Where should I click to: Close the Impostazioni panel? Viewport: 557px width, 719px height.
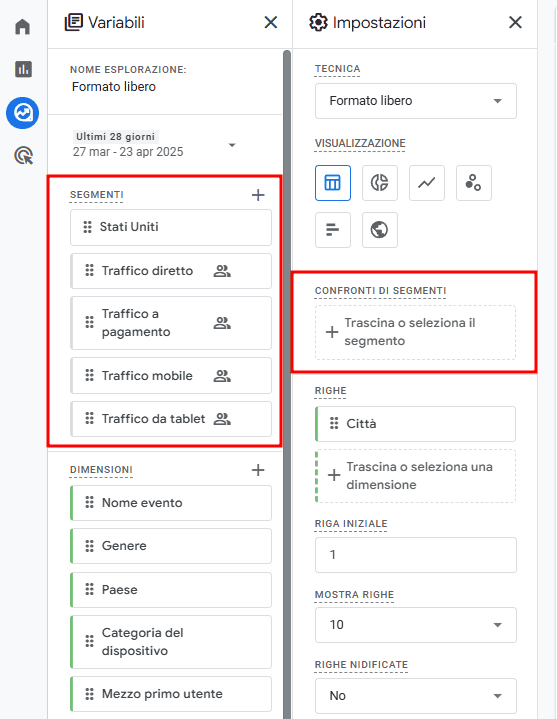(515, 22)
